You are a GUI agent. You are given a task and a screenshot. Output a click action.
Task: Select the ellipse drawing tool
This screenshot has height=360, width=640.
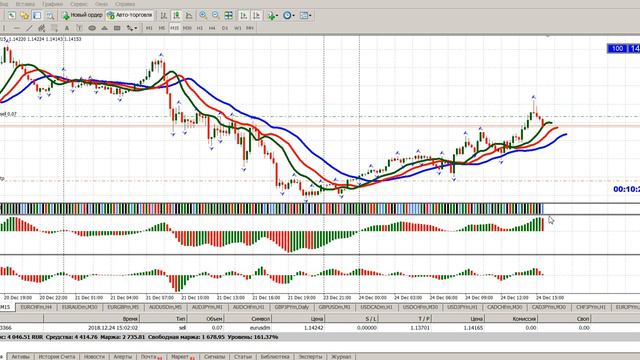coord(92,28)
